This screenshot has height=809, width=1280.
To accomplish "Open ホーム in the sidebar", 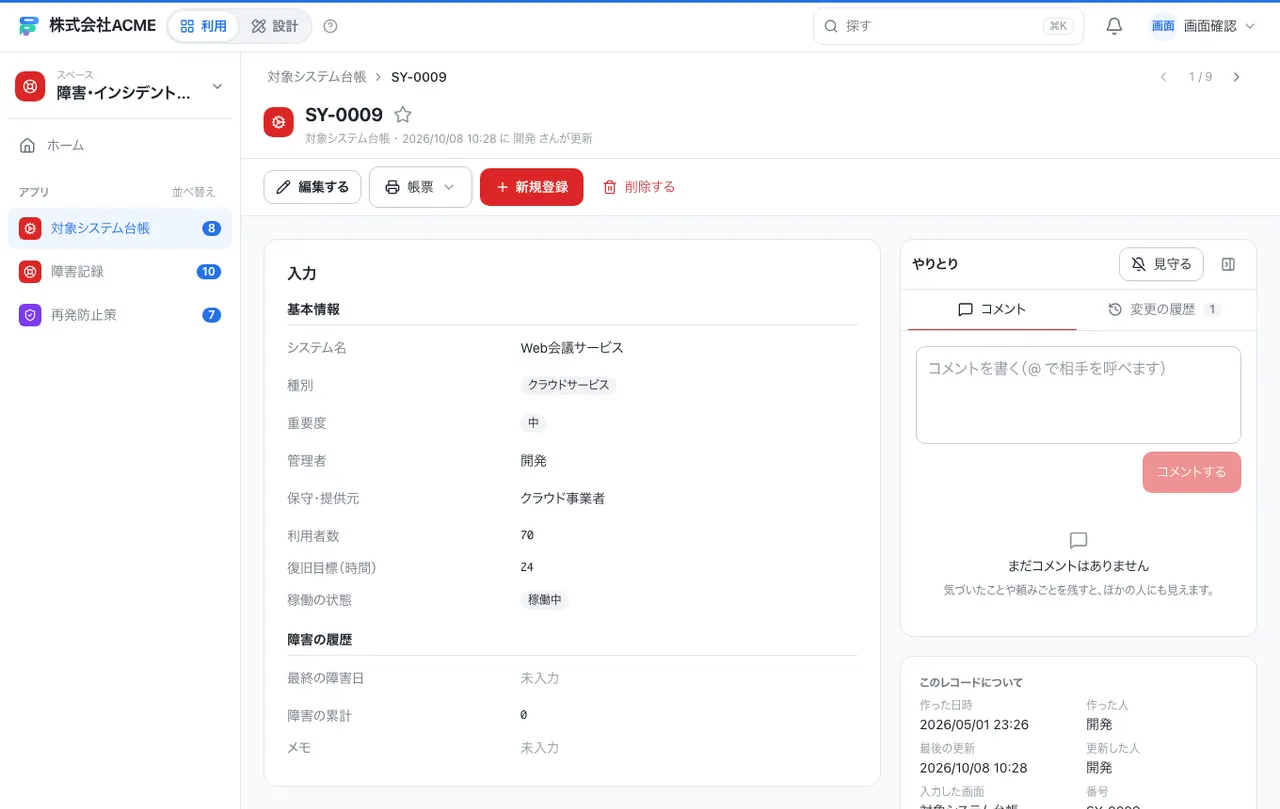I will pyautogui.click(x=120, y=146).
